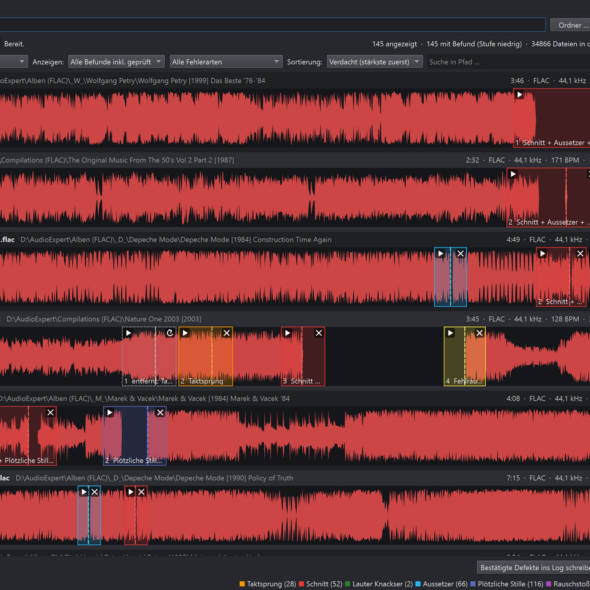This screenshot has height=590, width=590.
Task: Click 'Bestätigte Defekte ins Log schreiben' button
Action: click(x=534, y=567)
